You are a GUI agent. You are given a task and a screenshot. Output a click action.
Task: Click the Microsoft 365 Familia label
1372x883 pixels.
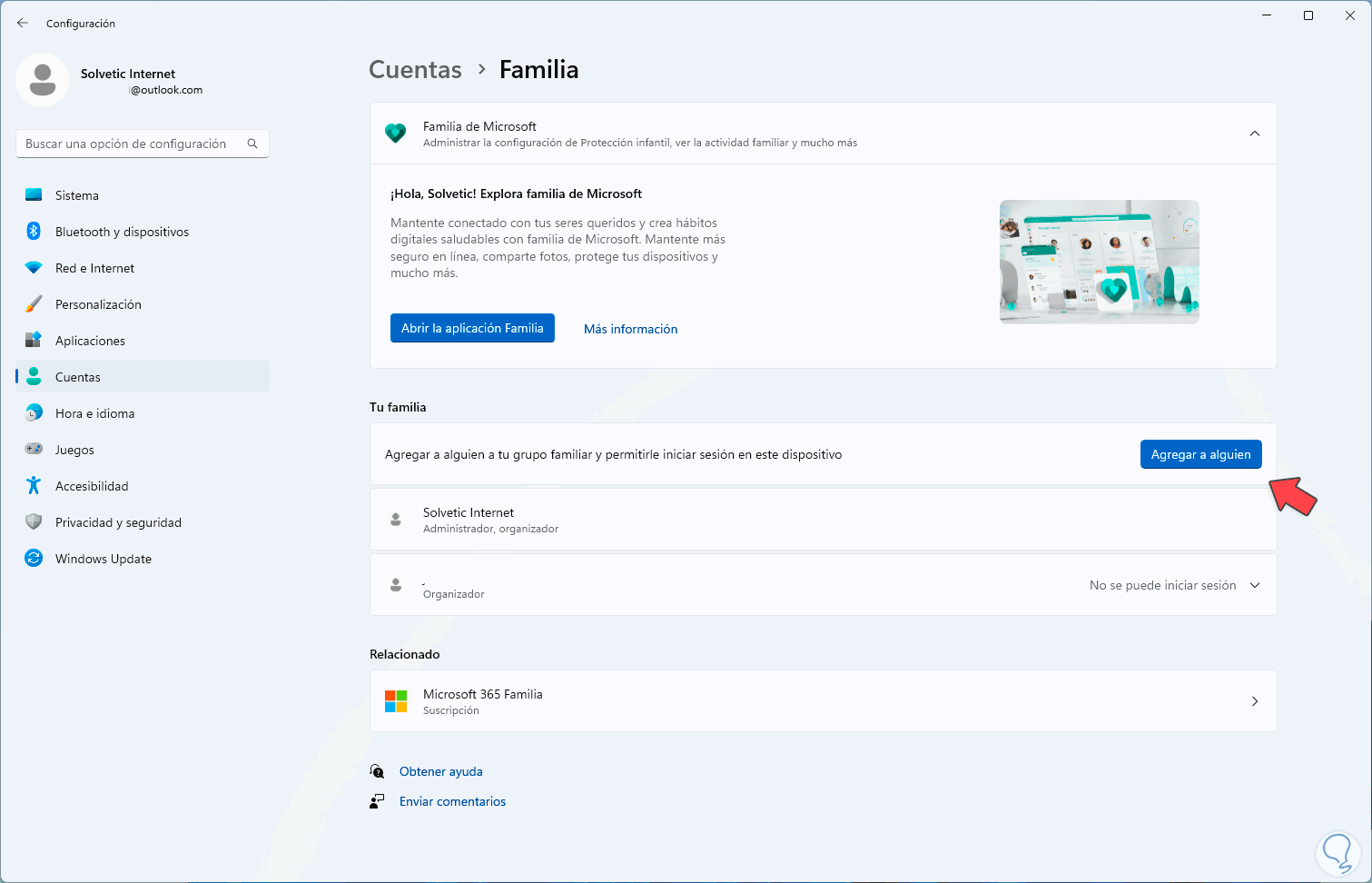click(483, 694)
